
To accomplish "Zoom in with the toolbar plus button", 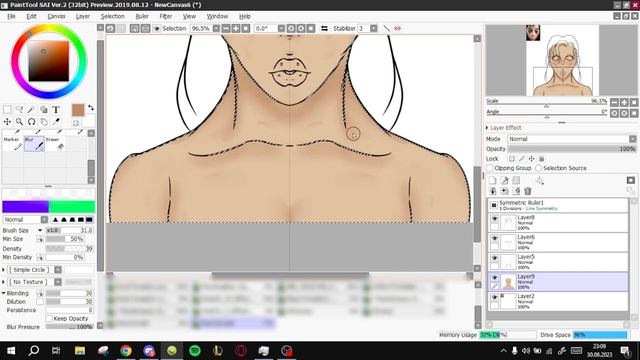I will pos(236,29).
